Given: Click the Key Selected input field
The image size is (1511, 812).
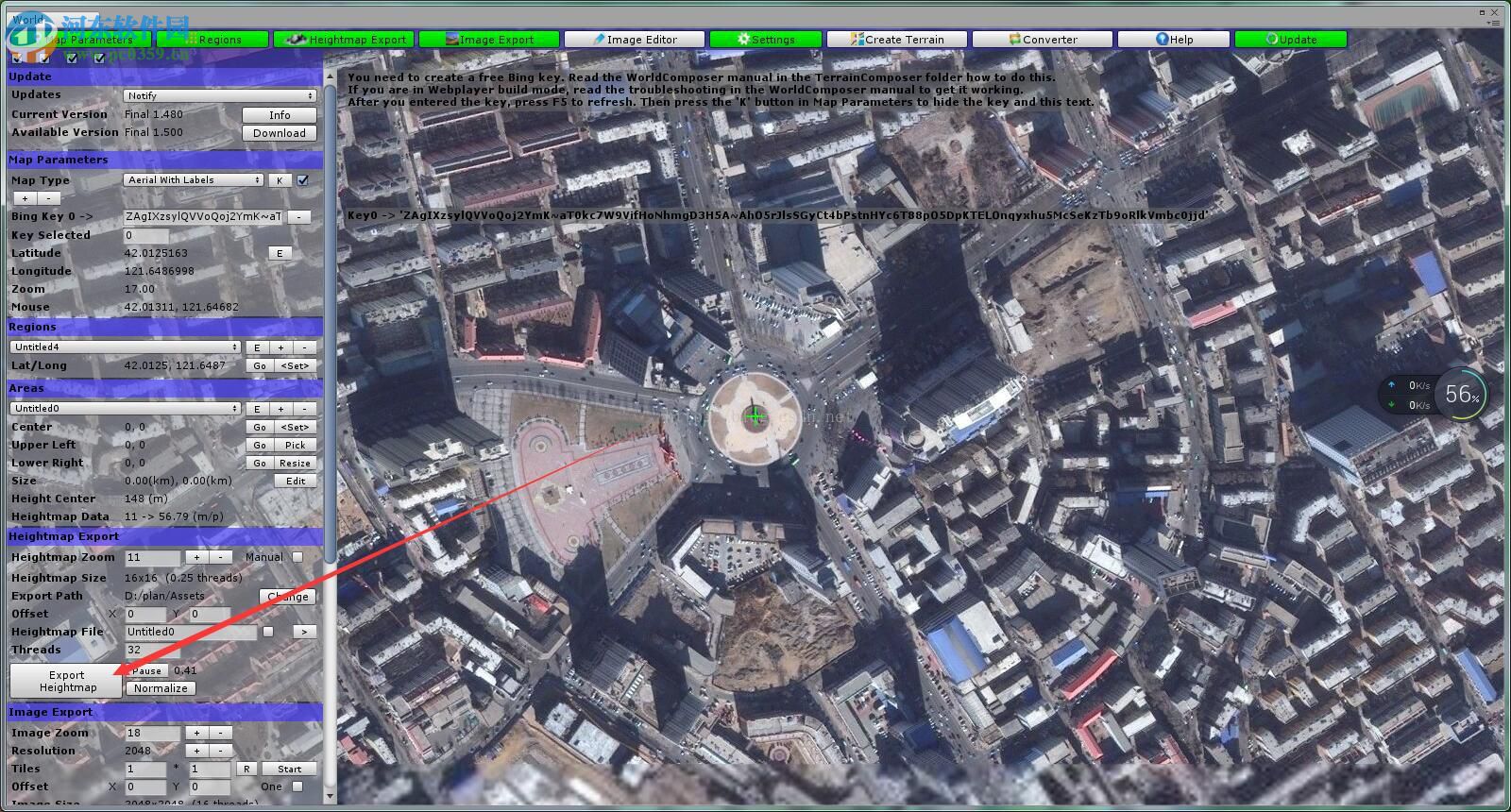Looking at the screenshot, I should pyautogui.click(x=146, y=235).
